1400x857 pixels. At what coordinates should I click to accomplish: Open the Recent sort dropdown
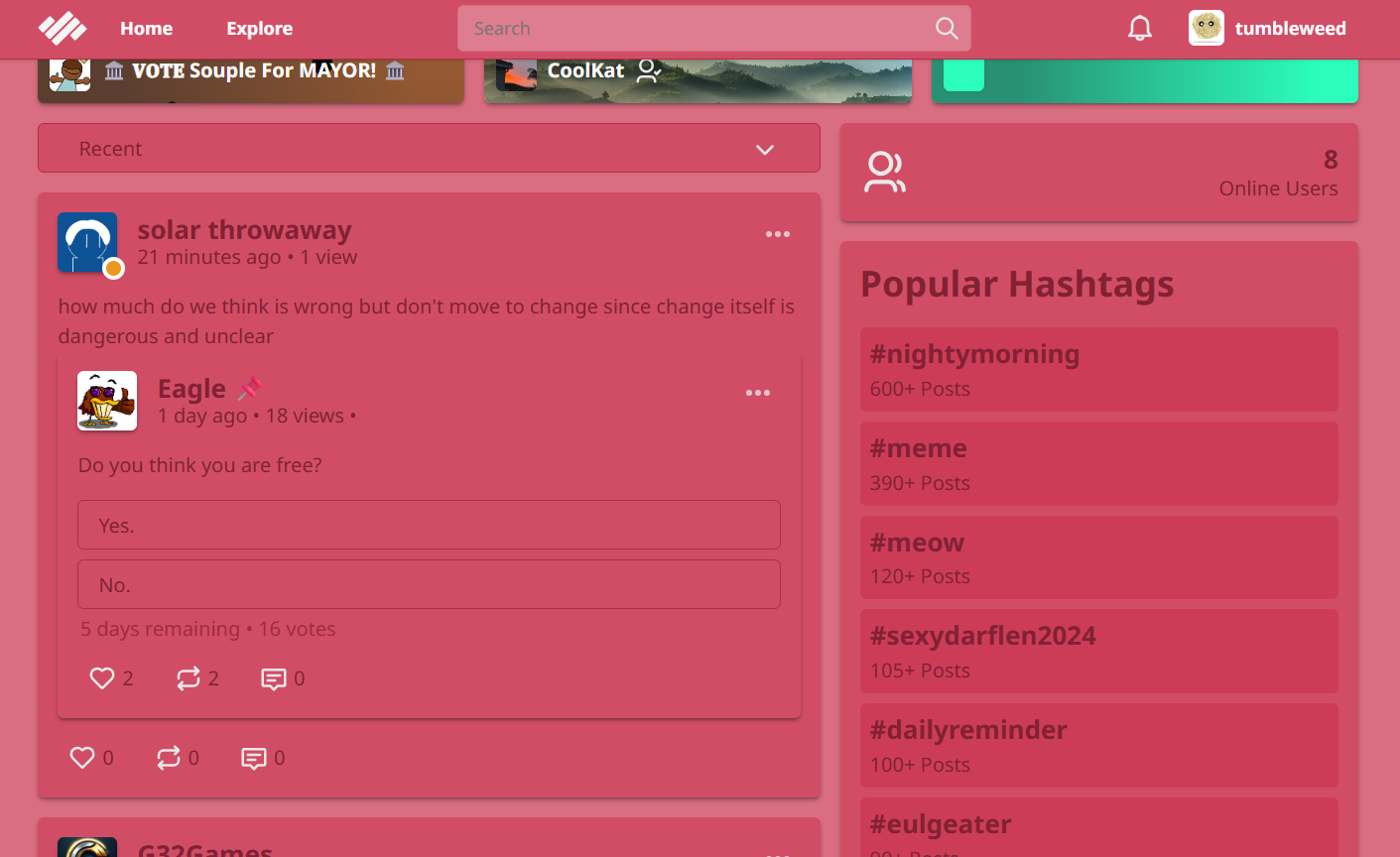(x=429, y=149)
